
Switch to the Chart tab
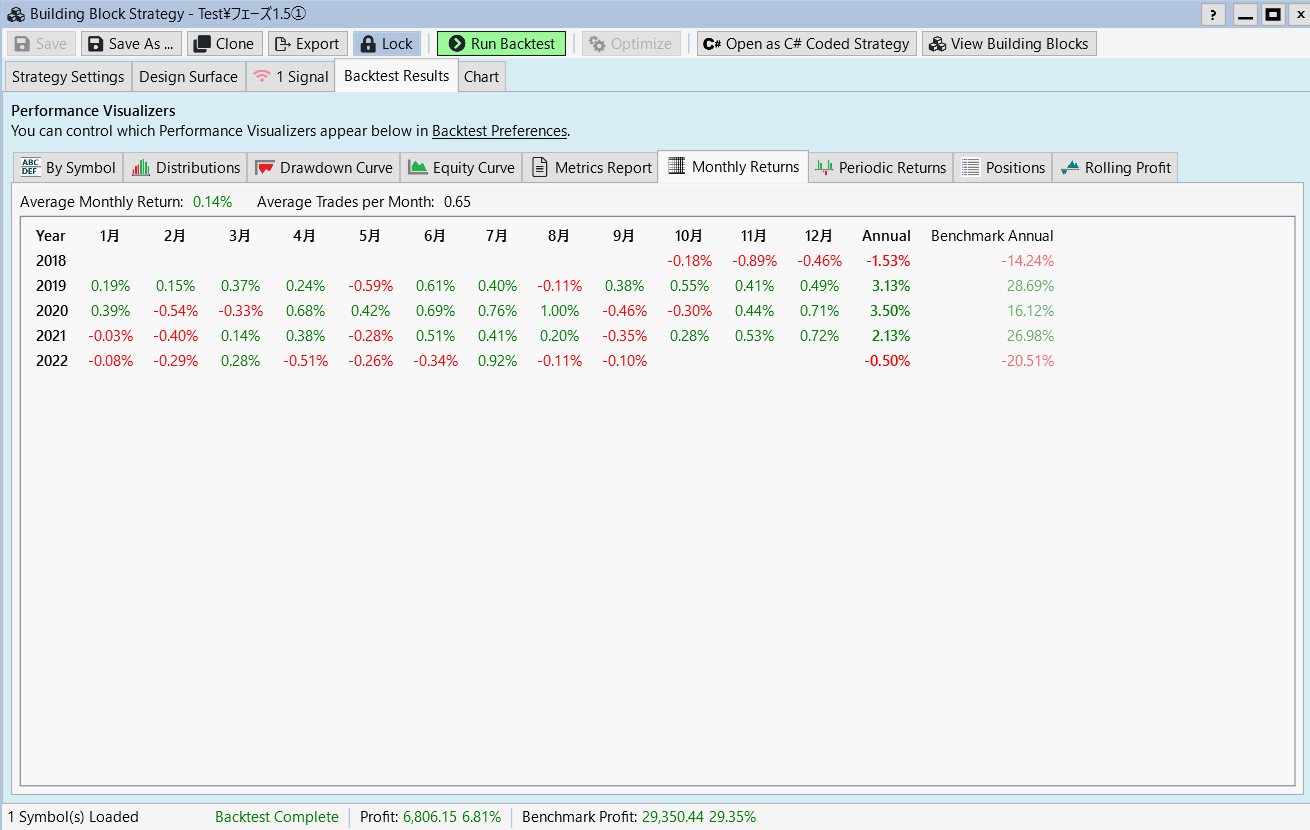tap(481, 77)
